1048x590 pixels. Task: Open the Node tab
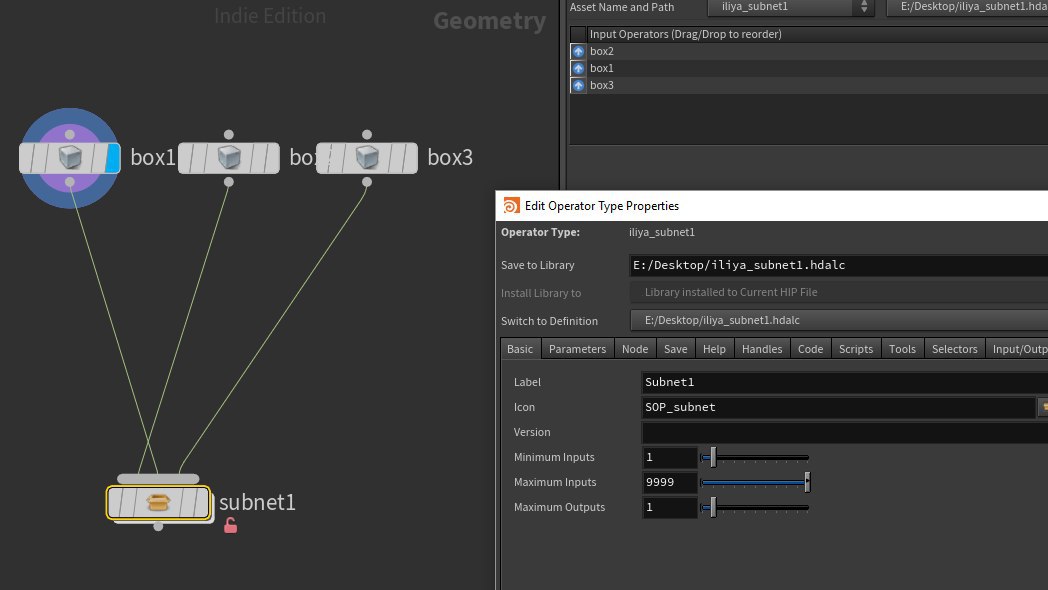click(635, 349)
